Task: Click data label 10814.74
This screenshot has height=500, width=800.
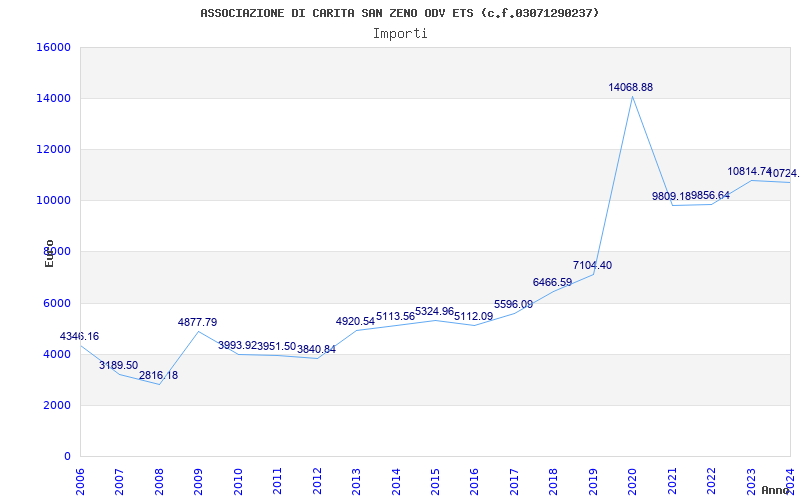Action: coord(749,171)
